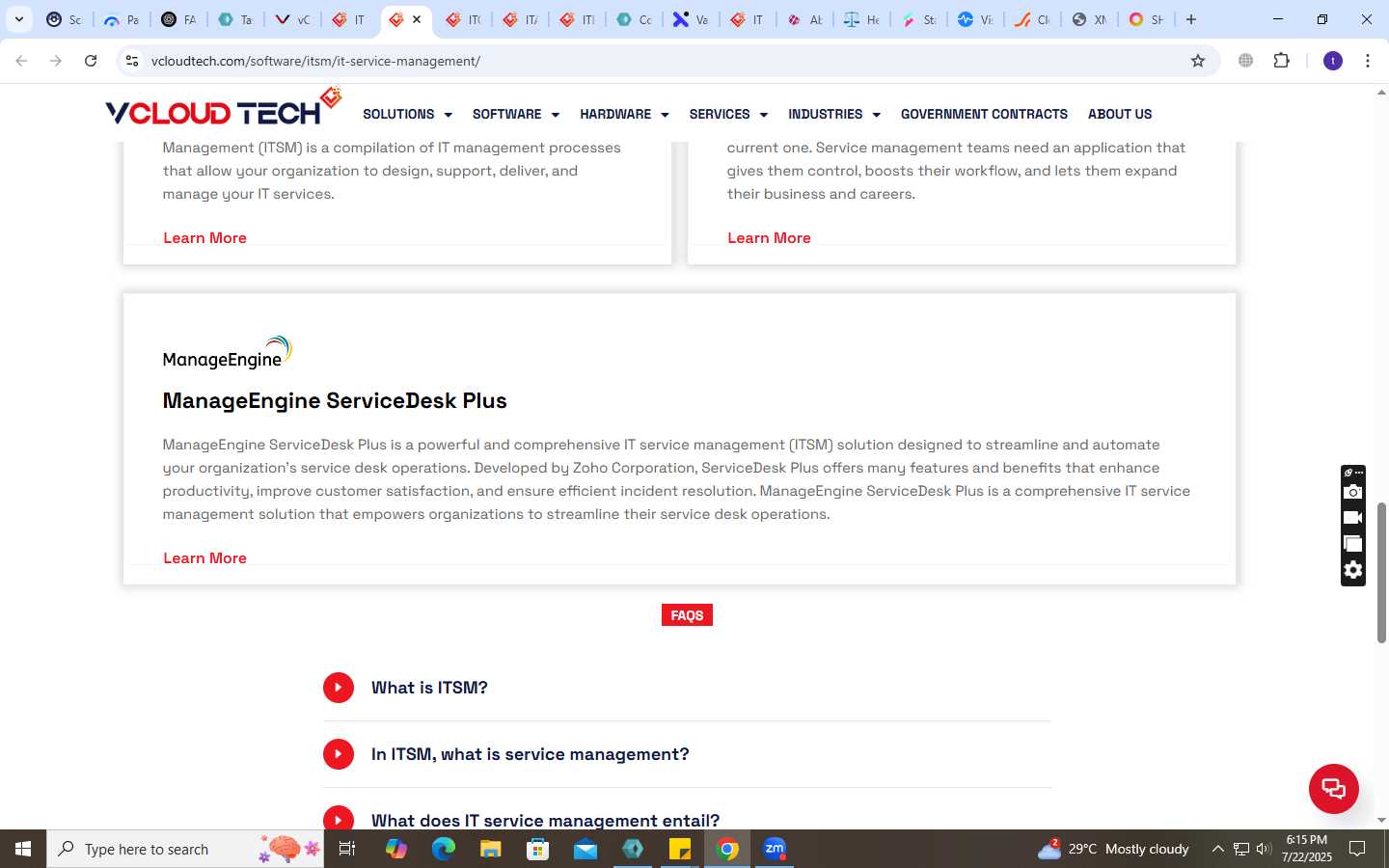This screenshot has width=1389, height=868.
Task: Open the weather widget in taskbar
Action: [x=1113, y=849]
